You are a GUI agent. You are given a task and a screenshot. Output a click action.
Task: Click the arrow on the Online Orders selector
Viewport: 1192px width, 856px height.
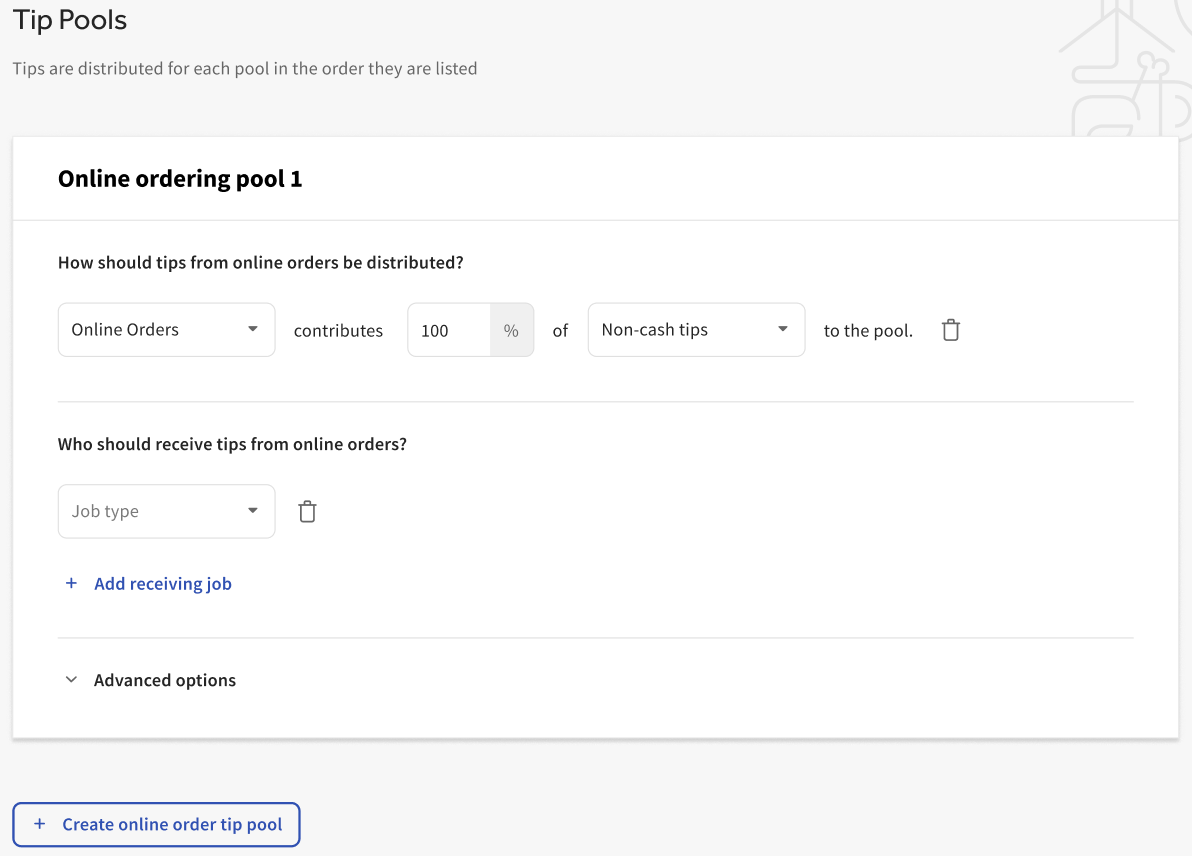tap(254, 329)
